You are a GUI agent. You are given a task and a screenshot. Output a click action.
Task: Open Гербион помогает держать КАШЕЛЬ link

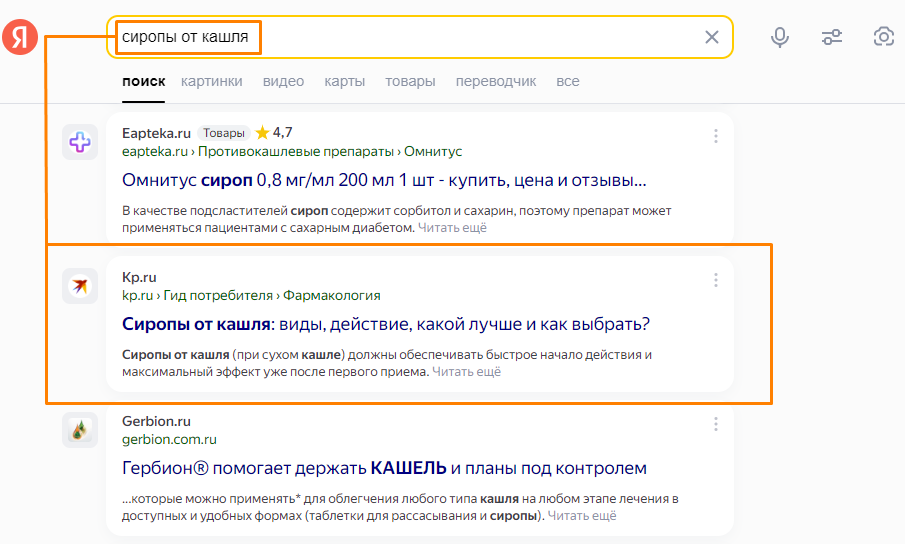click(x=384, y=468)
